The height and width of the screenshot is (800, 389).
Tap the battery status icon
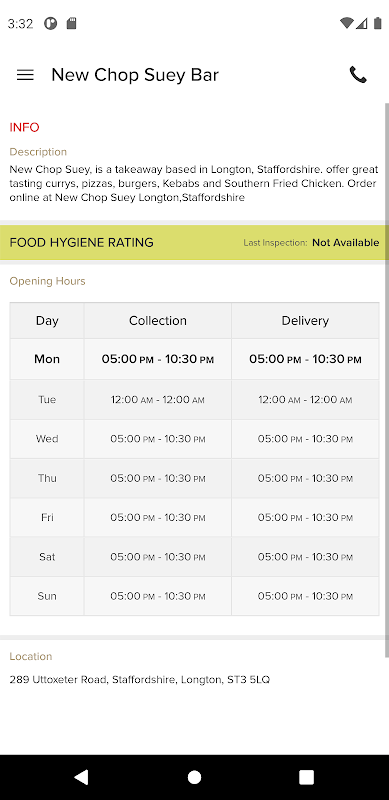pyautogui.click(x=378, y=23)
